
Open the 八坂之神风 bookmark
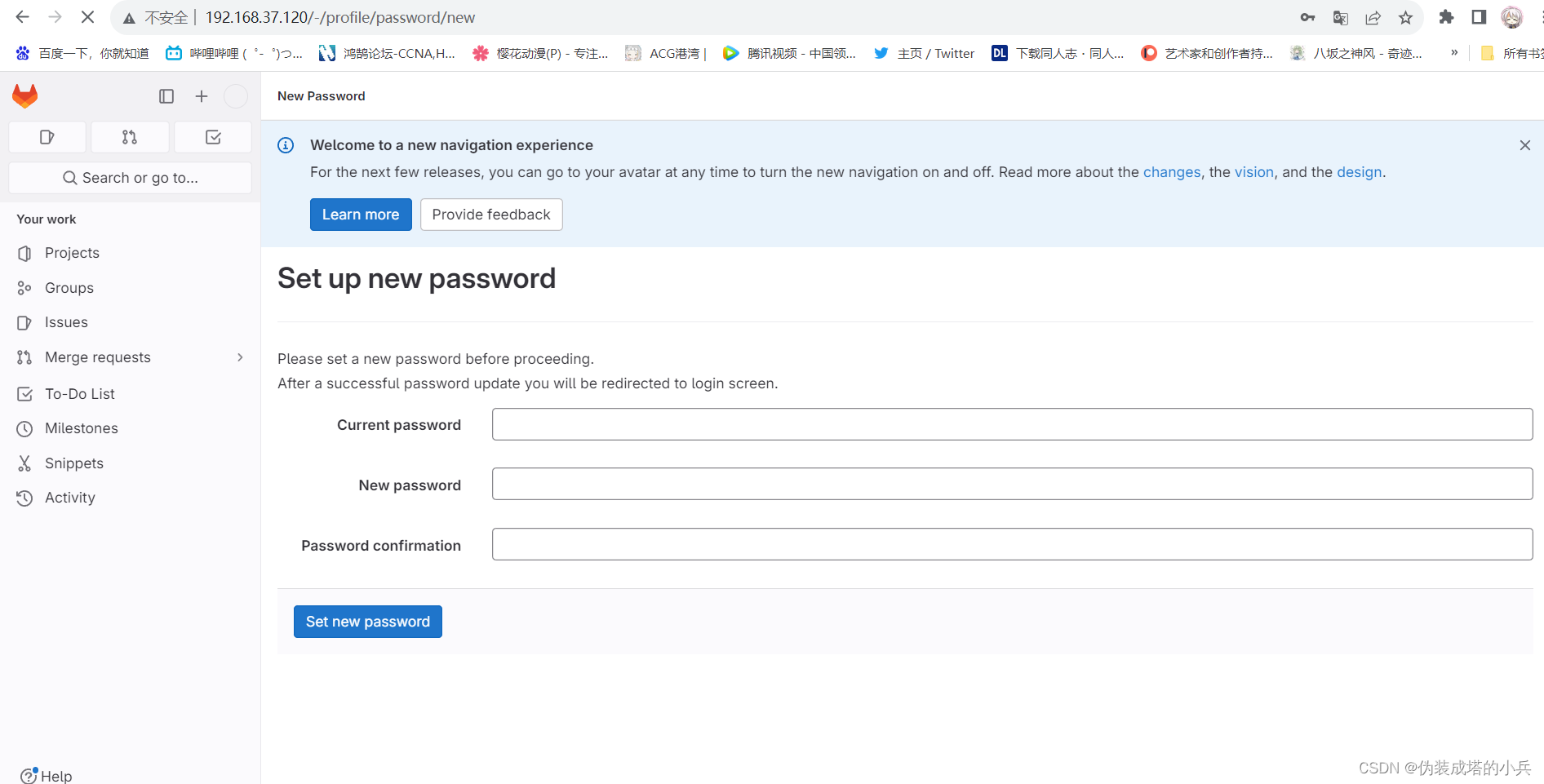pyautogui.click(x=1356, y=53)
